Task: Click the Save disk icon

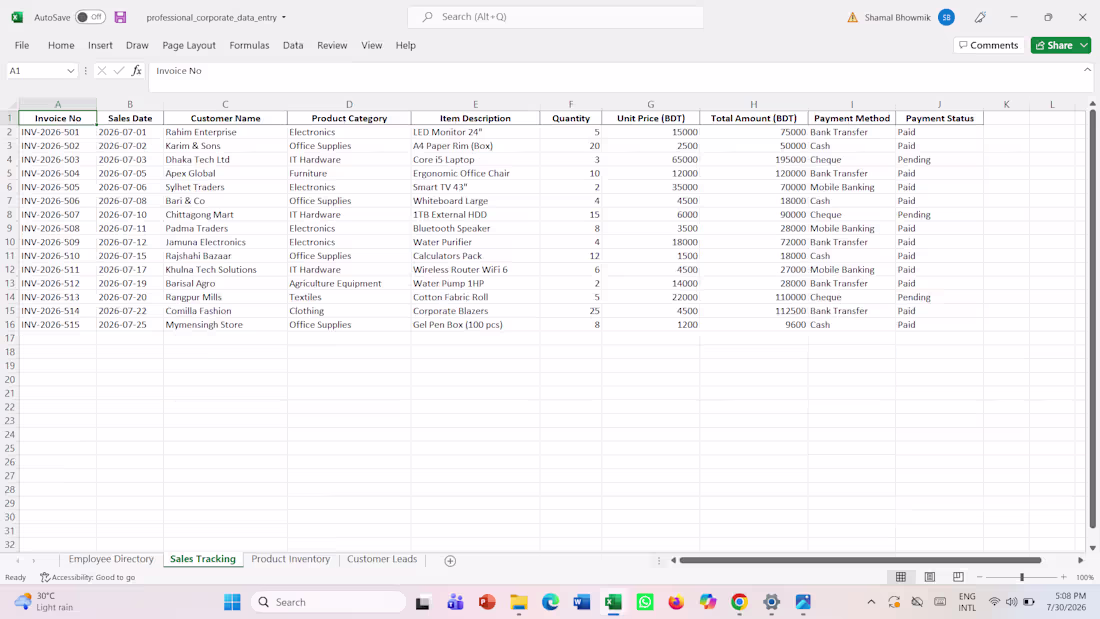Action: pyautogui.click(x=121, y=18)
